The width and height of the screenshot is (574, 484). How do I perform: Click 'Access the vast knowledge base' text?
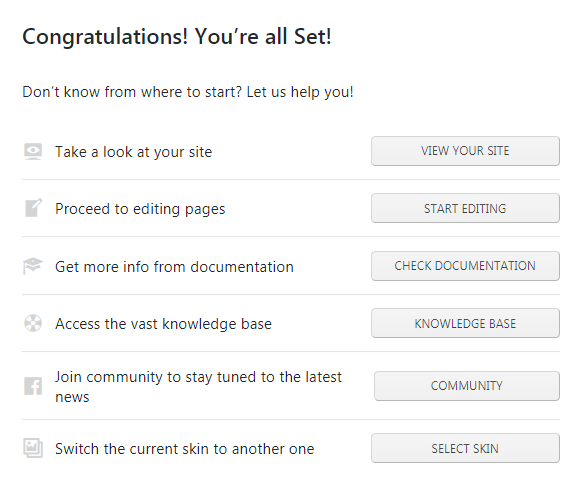(x=164, y=324)
